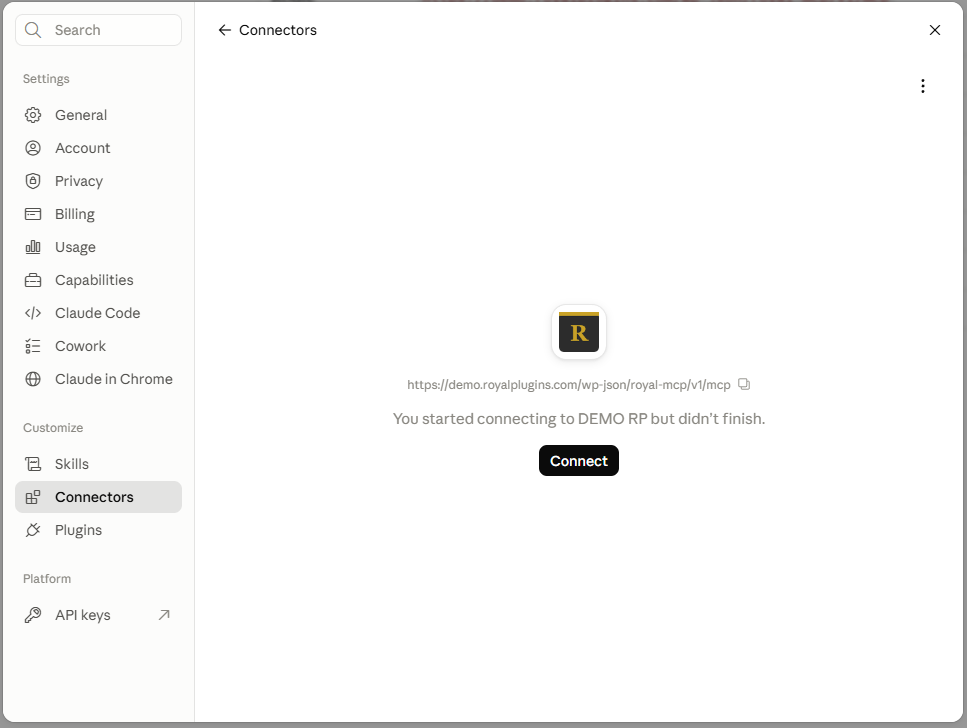Click the API keys key icon
Image resolution: width=967 pixels, height=728 pixels.
click(x=33, y=615)
